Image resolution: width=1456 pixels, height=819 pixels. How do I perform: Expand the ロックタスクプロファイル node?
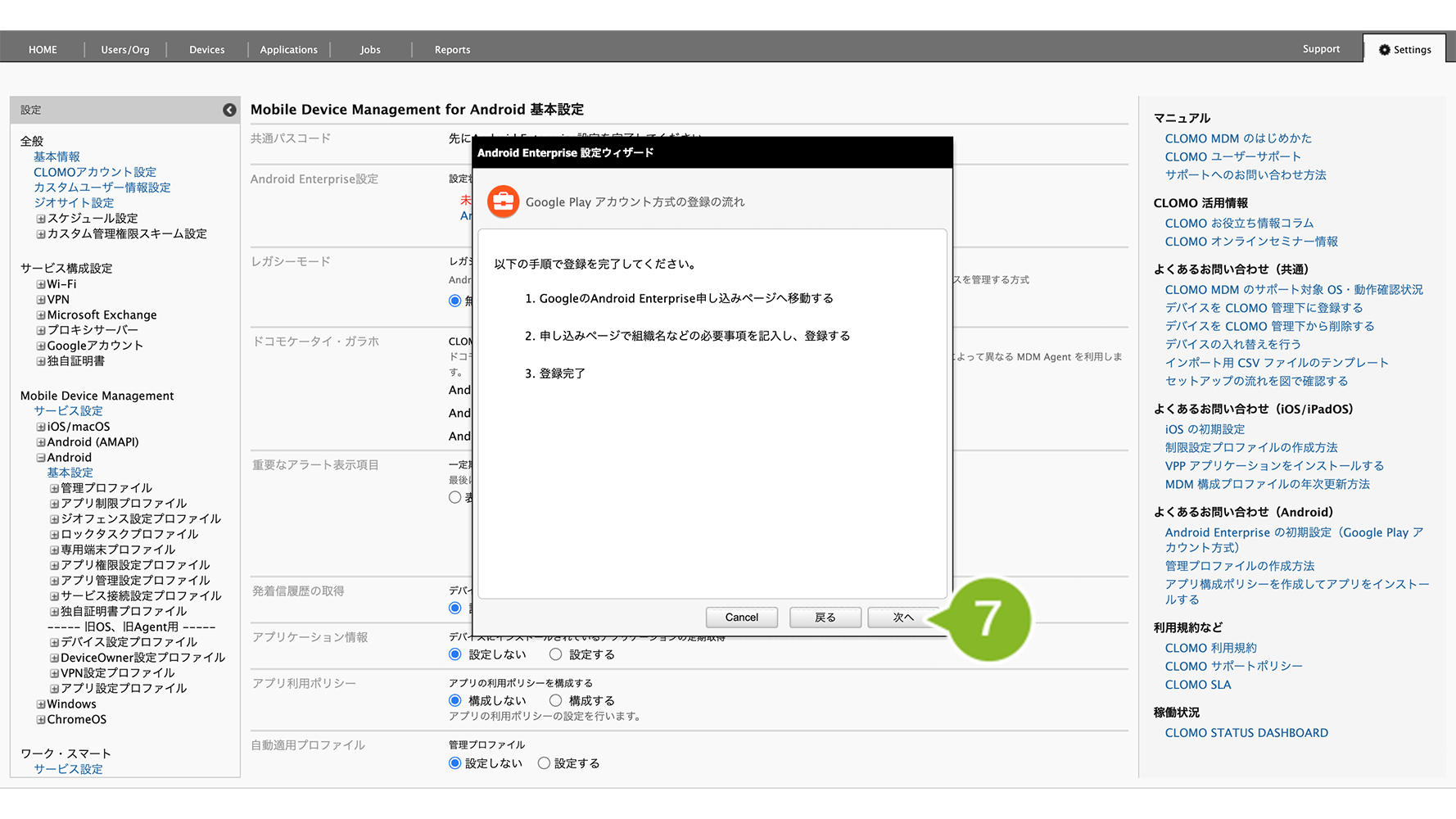(x=54, y=535)
